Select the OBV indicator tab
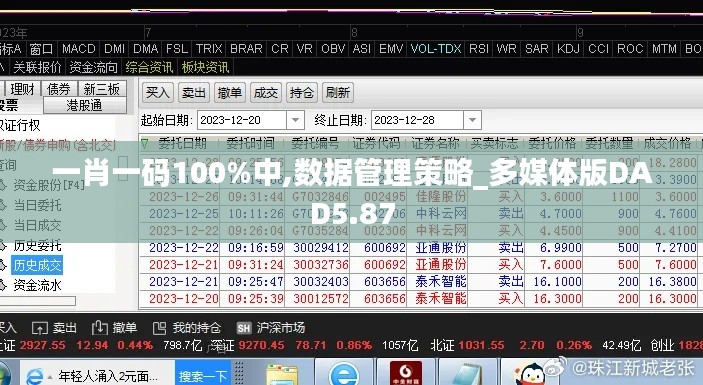 (x=333, y=49)
